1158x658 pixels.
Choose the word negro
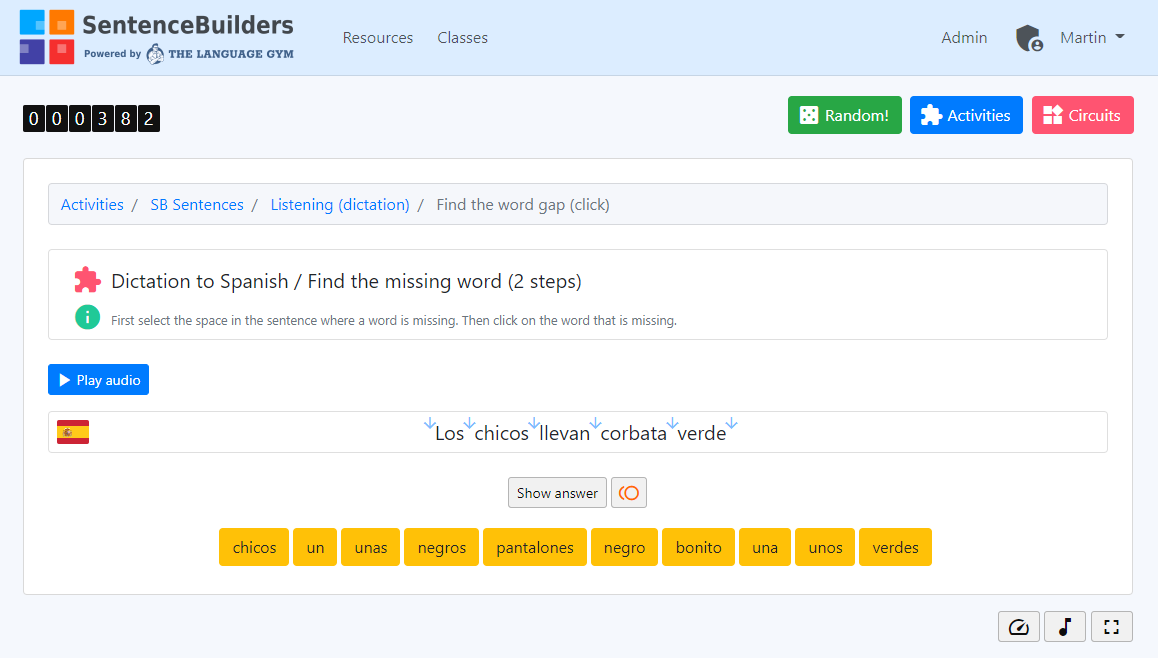624,547
